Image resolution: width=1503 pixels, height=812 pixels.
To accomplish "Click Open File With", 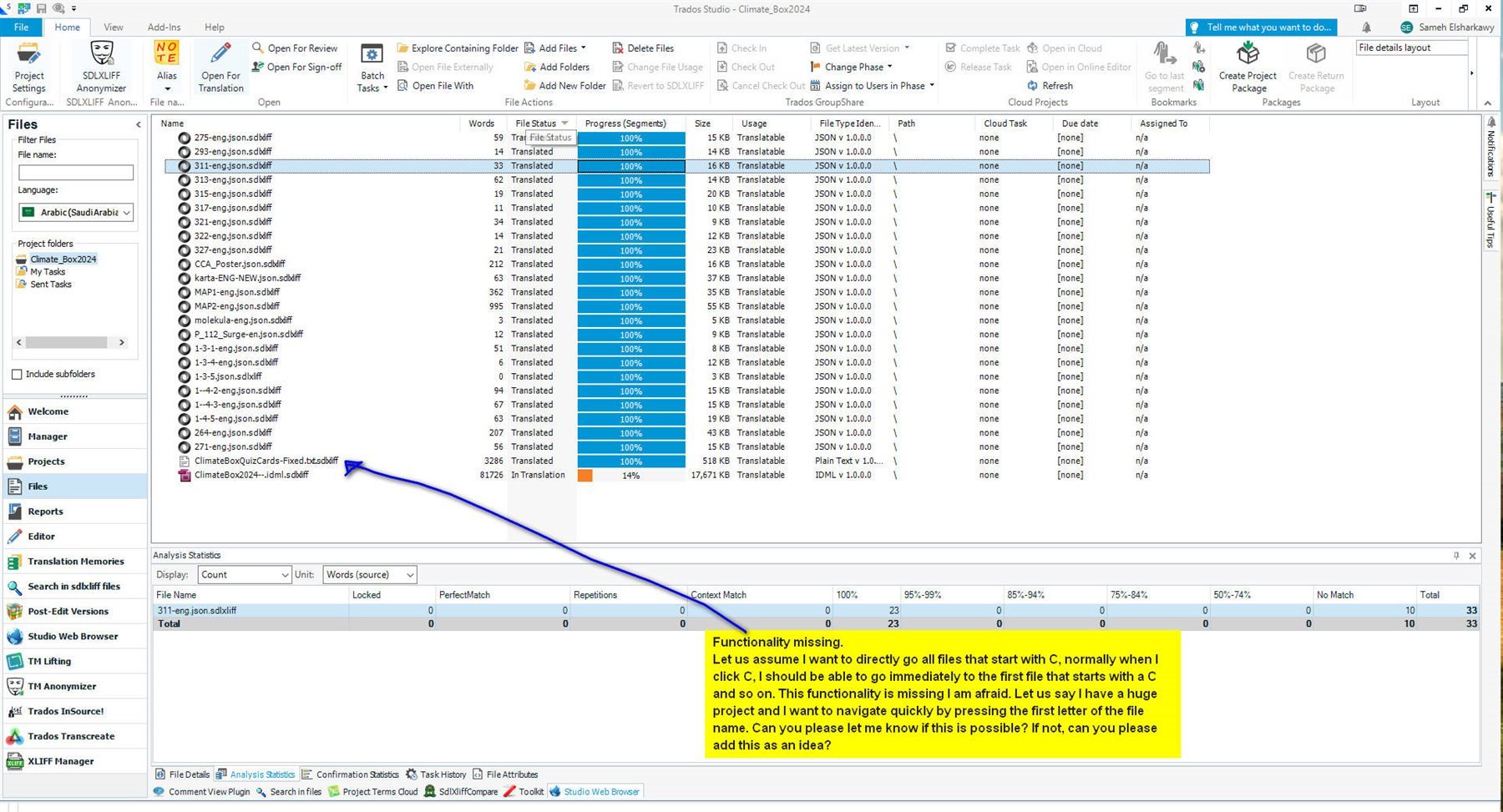I will [435, 86].
